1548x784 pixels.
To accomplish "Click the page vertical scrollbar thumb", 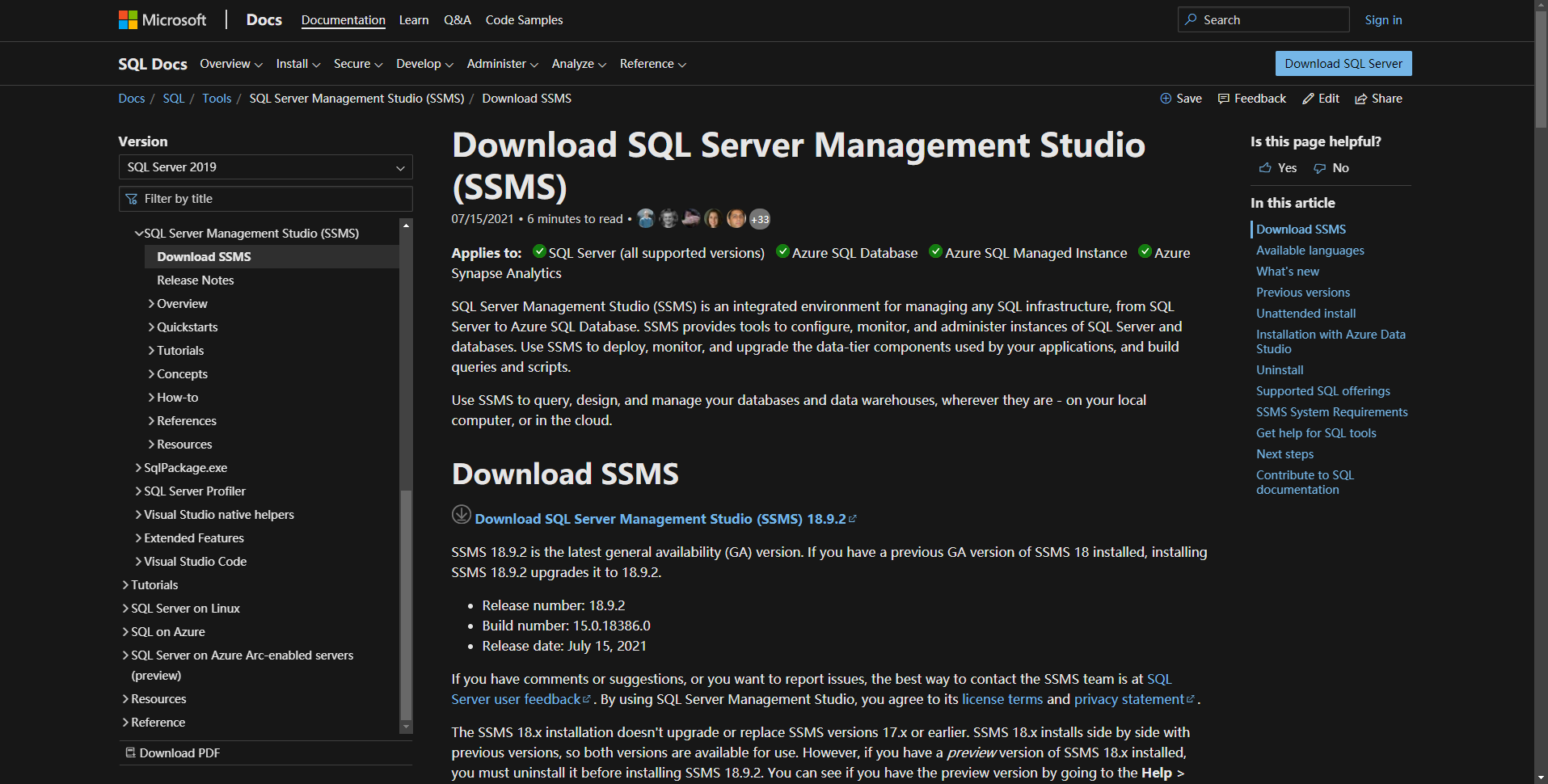I will coord(1541,69).
